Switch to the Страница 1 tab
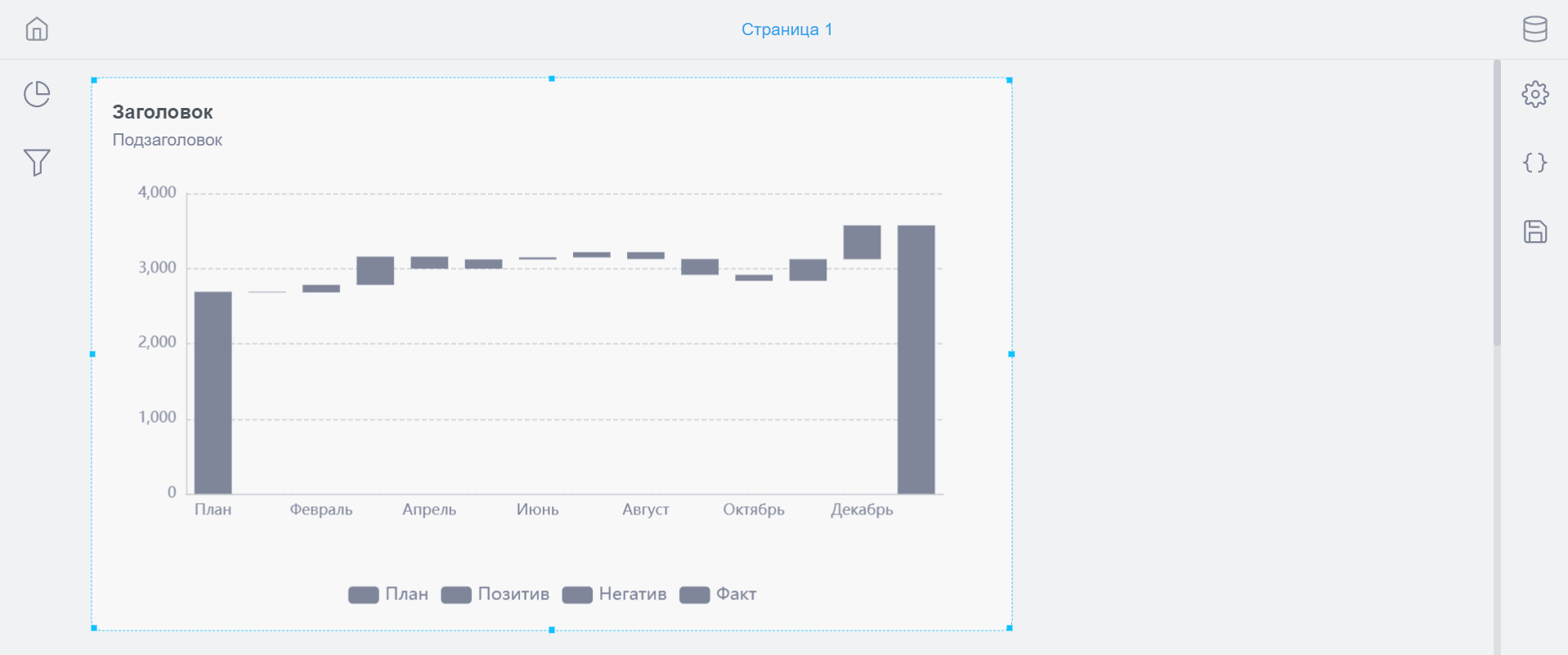Viewport: 1568px width, 655px height. [x=786, y=29]
